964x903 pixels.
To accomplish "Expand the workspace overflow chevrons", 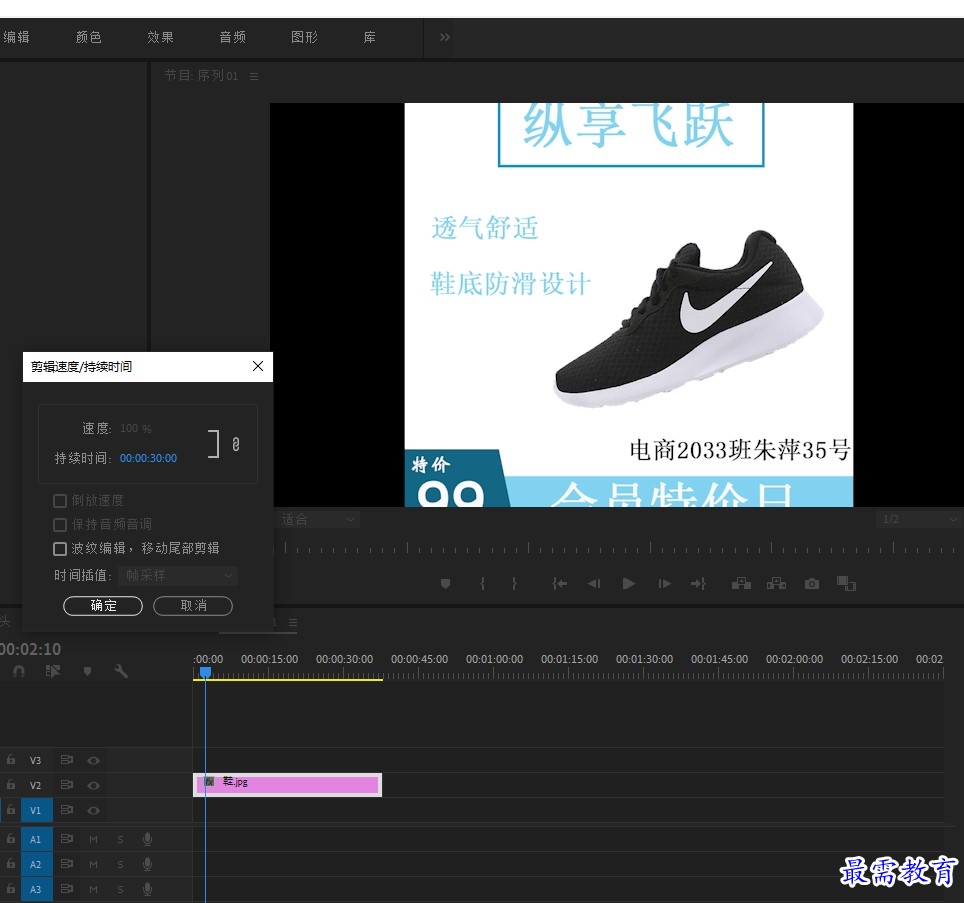I will pos(444,37).
